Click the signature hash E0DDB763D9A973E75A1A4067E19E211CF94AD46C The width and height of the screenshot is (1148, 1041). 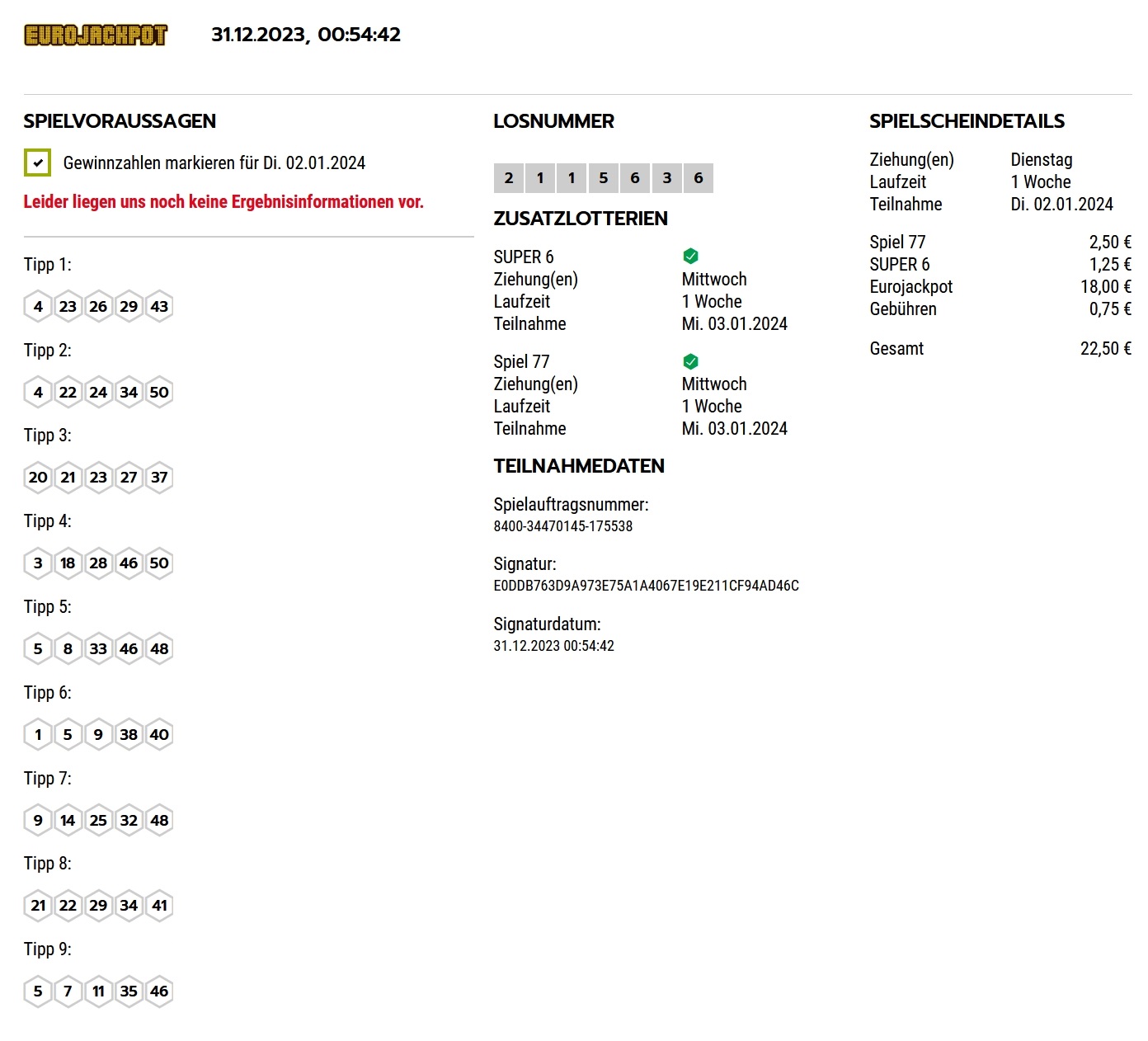(x=647, y=586)
